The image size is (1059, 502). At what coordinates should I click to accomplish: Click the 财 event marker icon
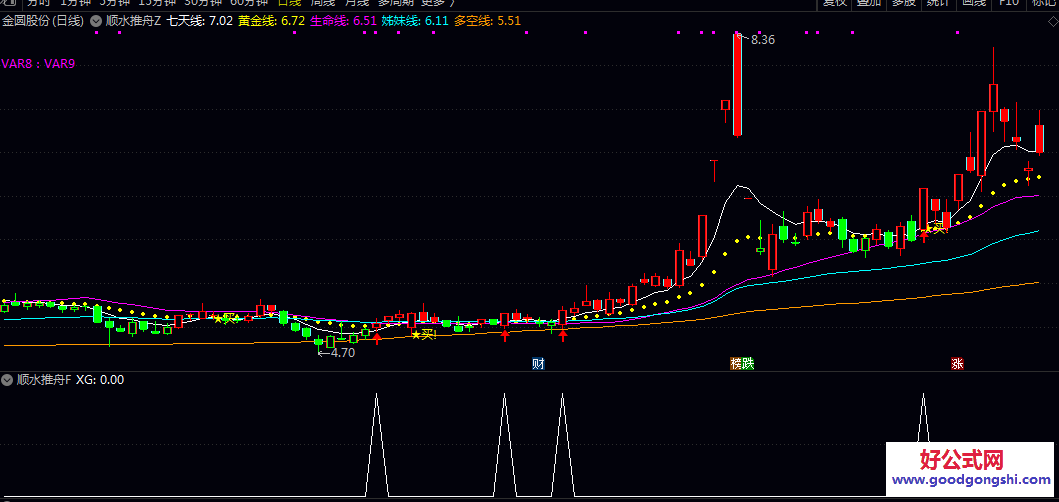tap(538, 363)
